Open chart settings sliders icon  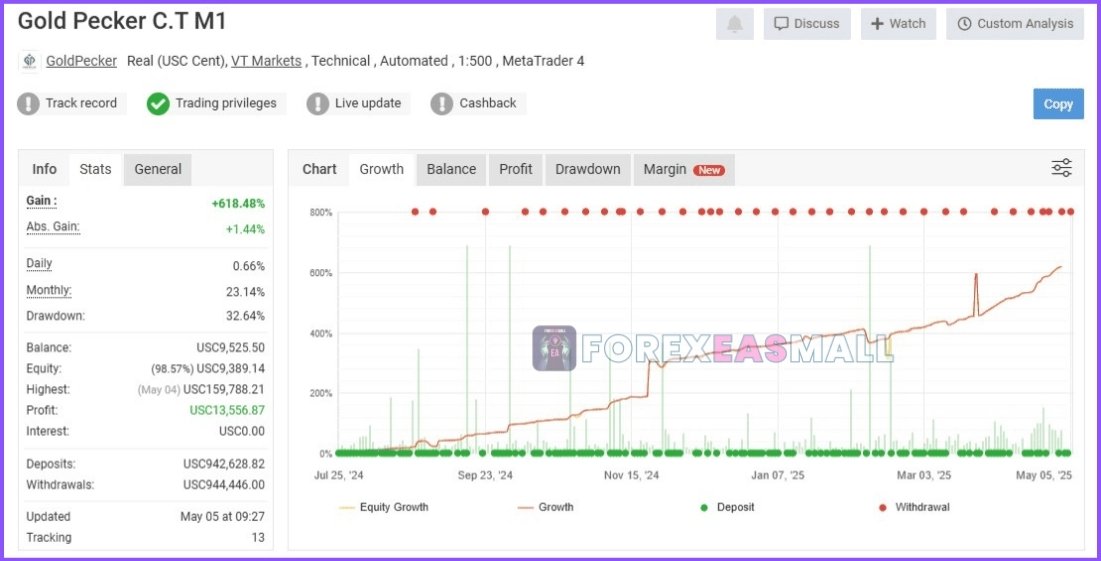(x=1061, y=168)
